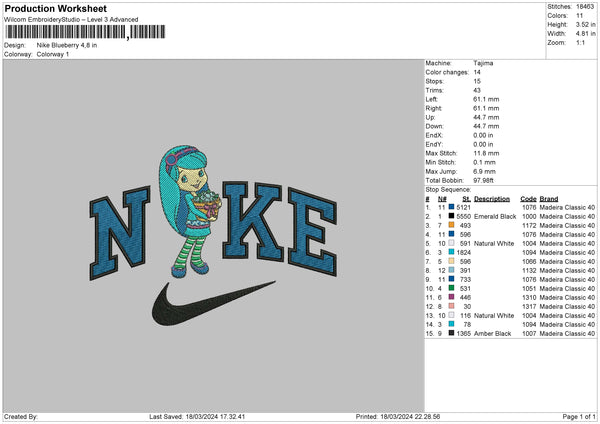This screenshot has height=424, width=600.
Task: Click the Last Saved timestamp 18/03/2024 17.32.41
Action: [x=215, y=416]
